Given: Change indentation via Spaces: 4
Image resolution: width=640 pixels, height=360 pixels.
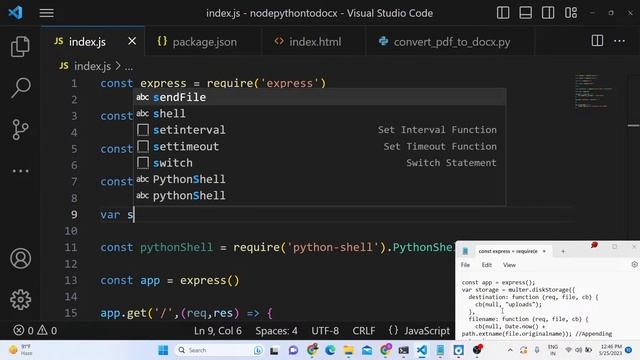Looking at the screenshot, I should tap(276, 331).
